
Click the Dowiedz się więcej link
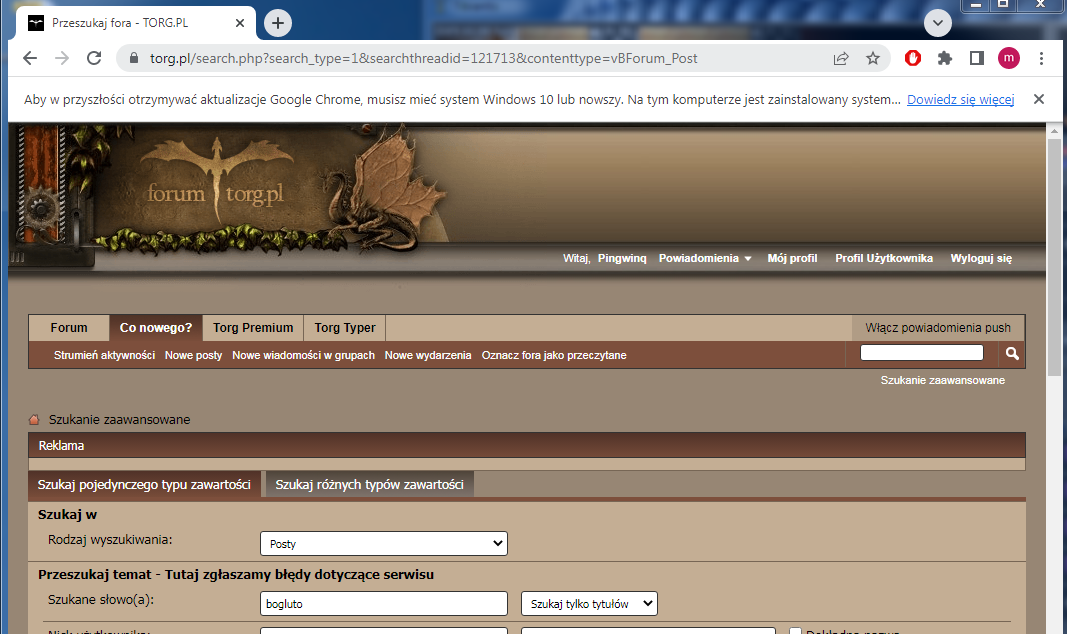coord(960,99)
